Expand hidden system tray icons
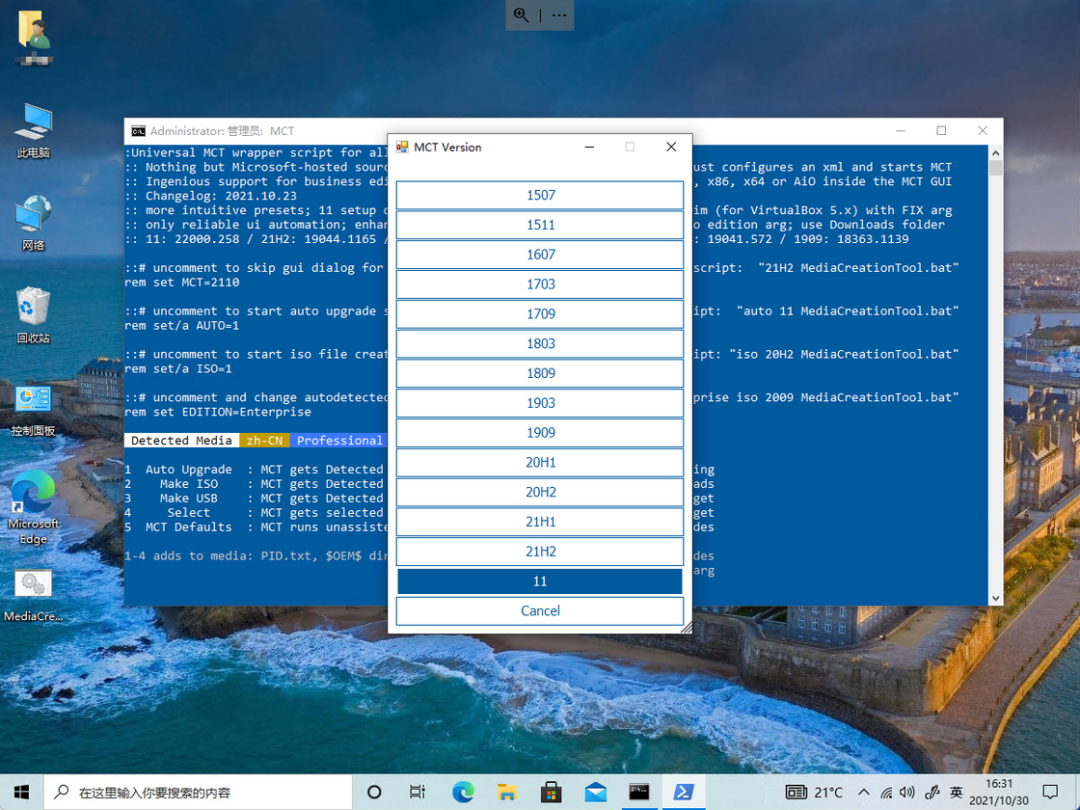The width and height of the screenshot is (1080, 810). click(862, 791)
